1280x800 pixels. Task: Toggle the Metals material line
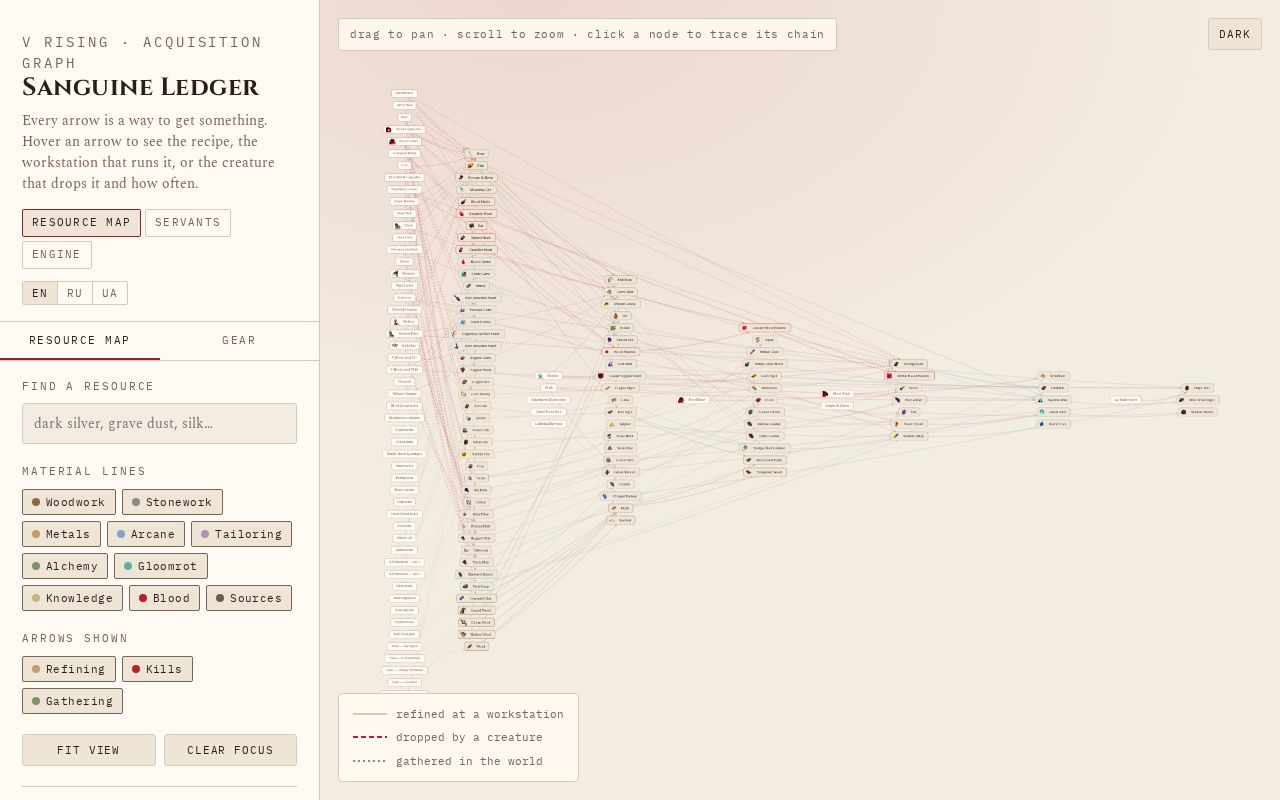pyautogui.click(x=61, y=534)
